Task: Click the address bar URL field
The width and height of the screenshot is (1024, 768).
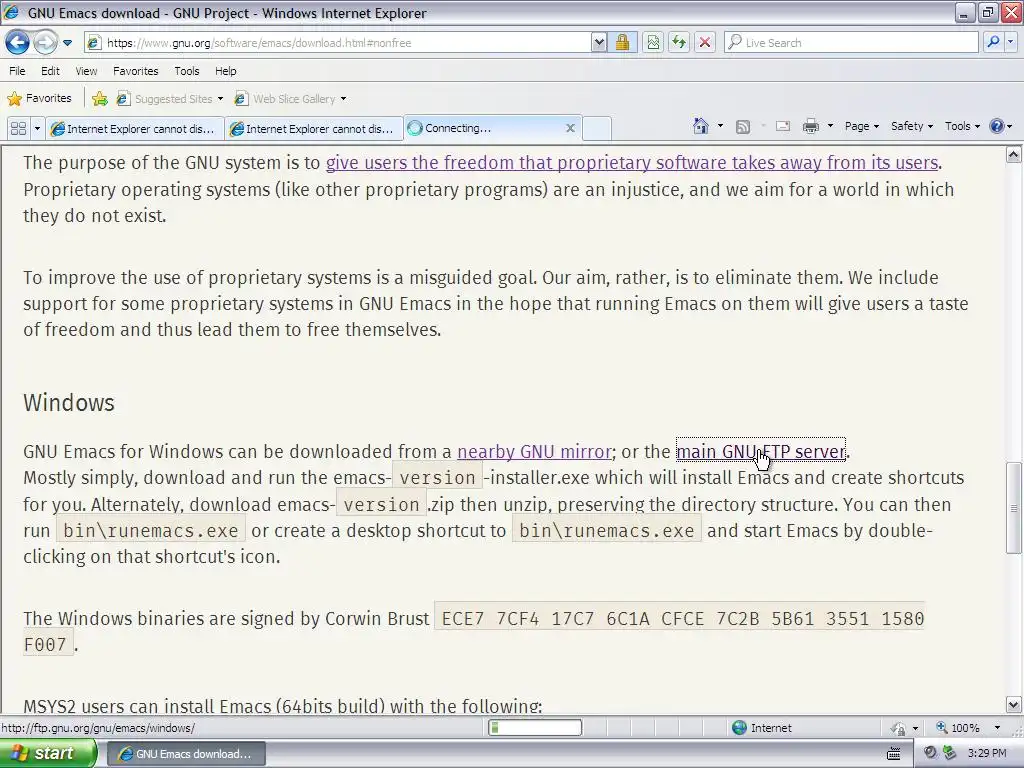Action: point(338,42)
